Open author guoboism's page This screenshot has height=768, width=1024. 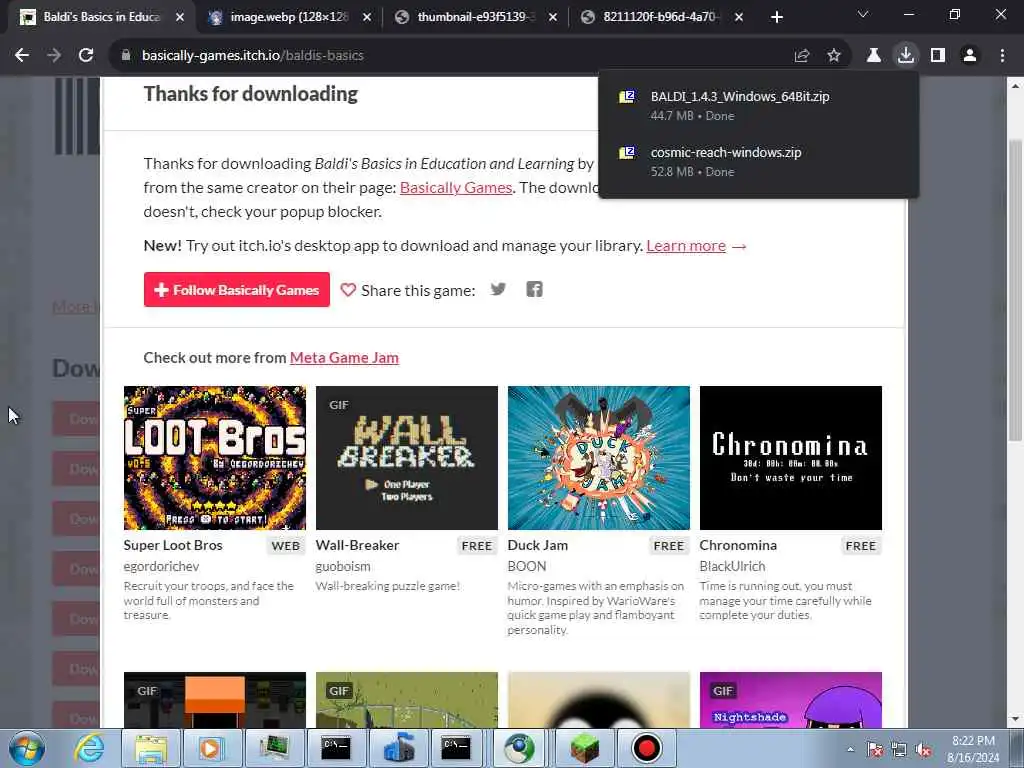343,567
